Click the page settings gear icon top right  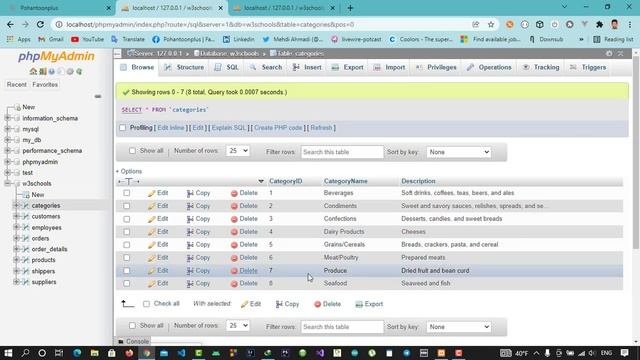click(609, 53)
